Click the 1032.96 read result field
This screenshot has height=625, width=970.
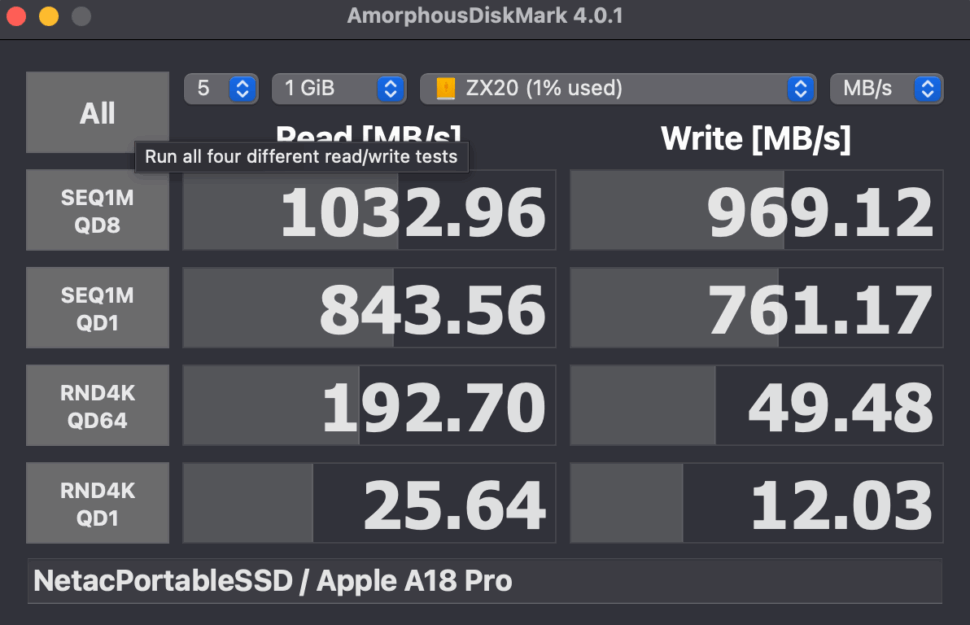pyautogui.click(x=369, y=210)
